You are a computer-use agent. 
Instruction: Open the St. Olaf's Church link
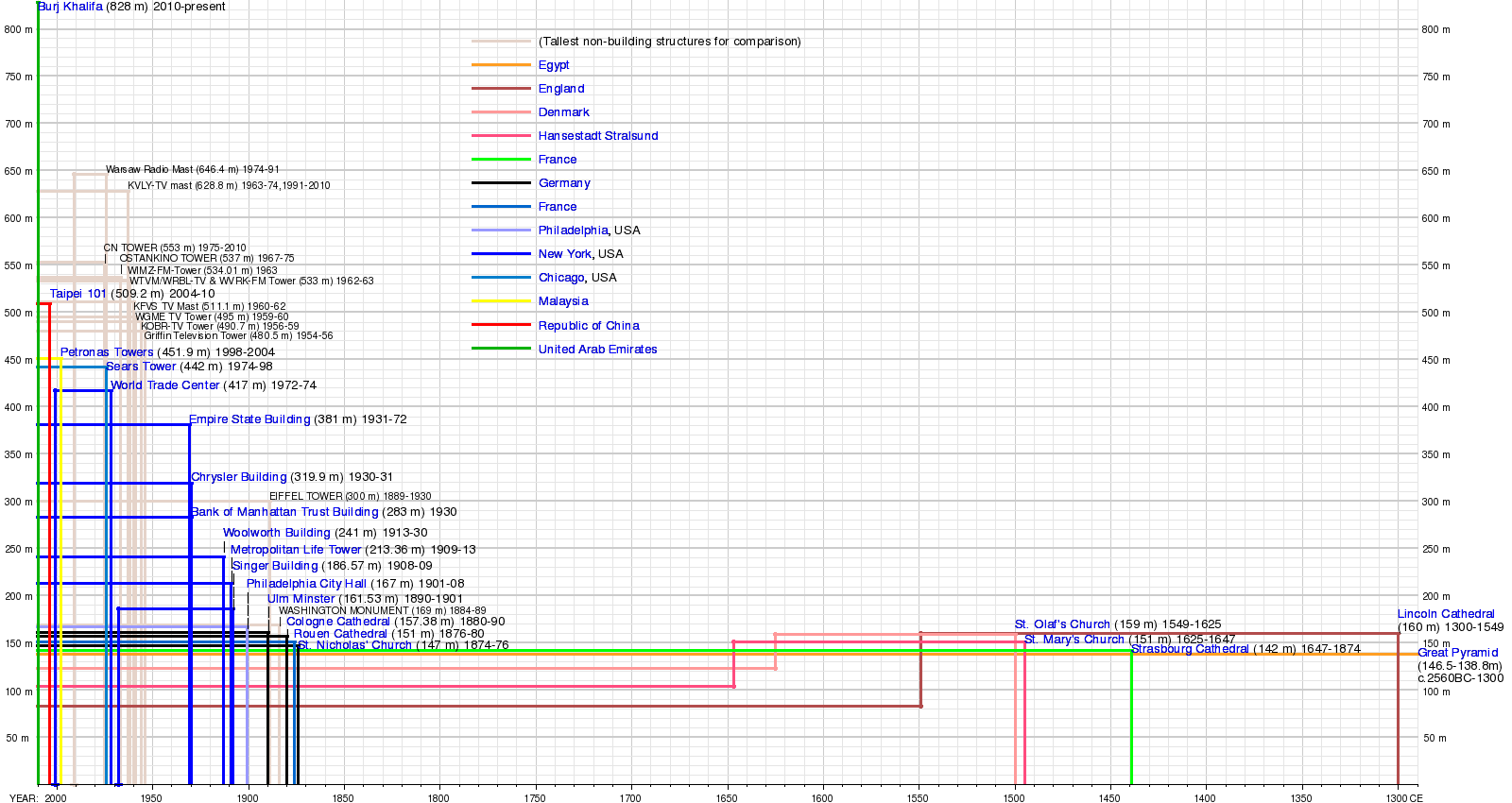(1062, 624)
